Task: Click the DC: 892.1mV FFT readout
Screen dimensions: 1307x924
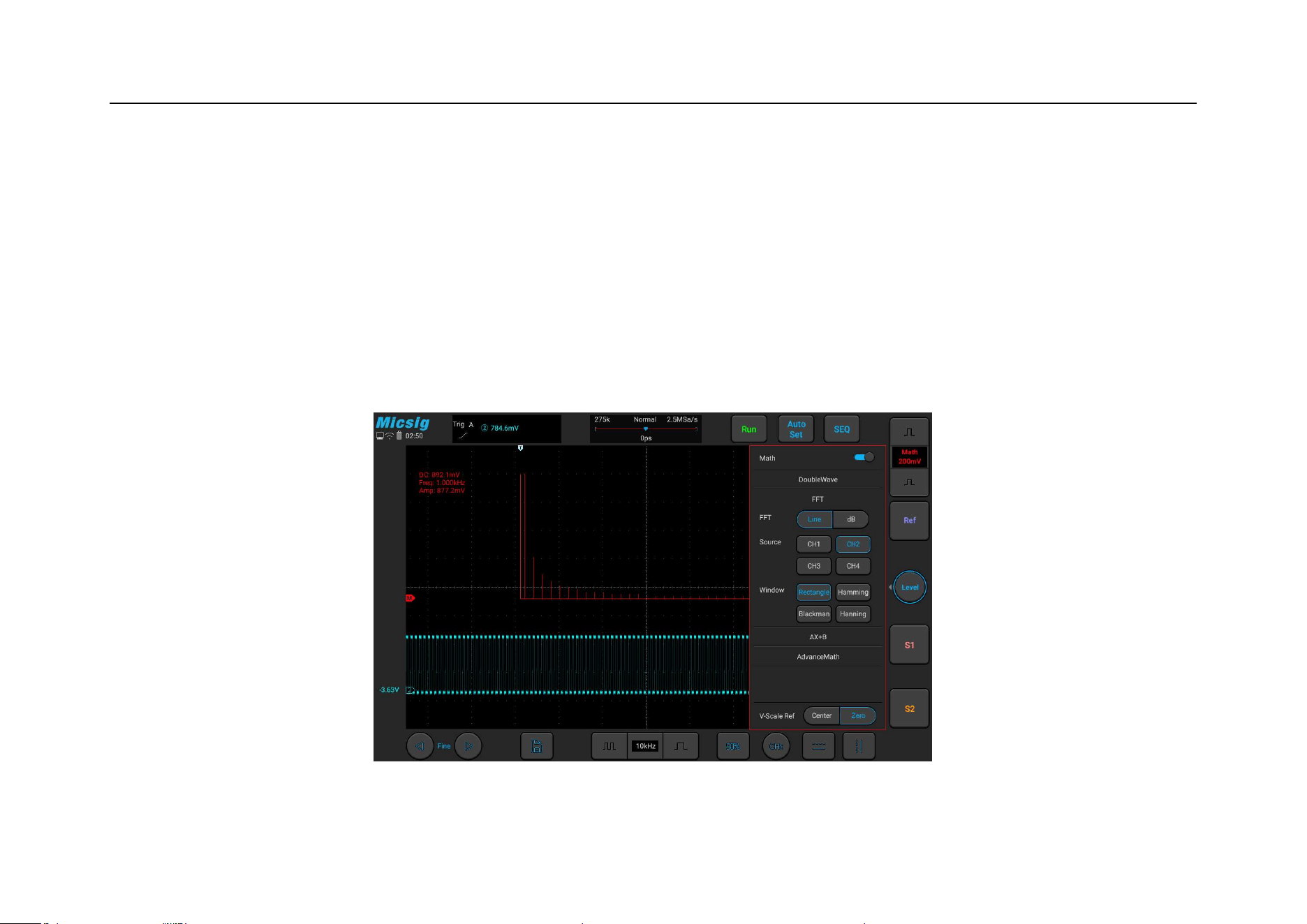Action: point(439,475)
